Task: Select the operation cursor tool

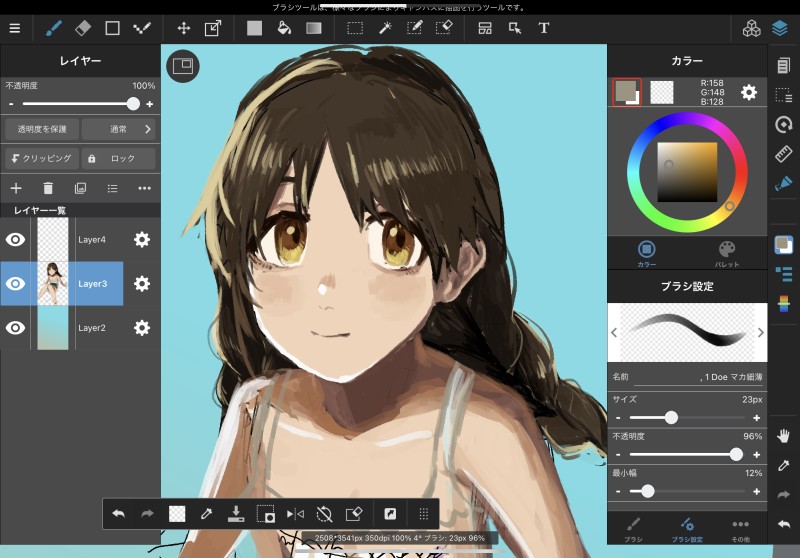Action: pyautogui.click(x=515, y=28)
